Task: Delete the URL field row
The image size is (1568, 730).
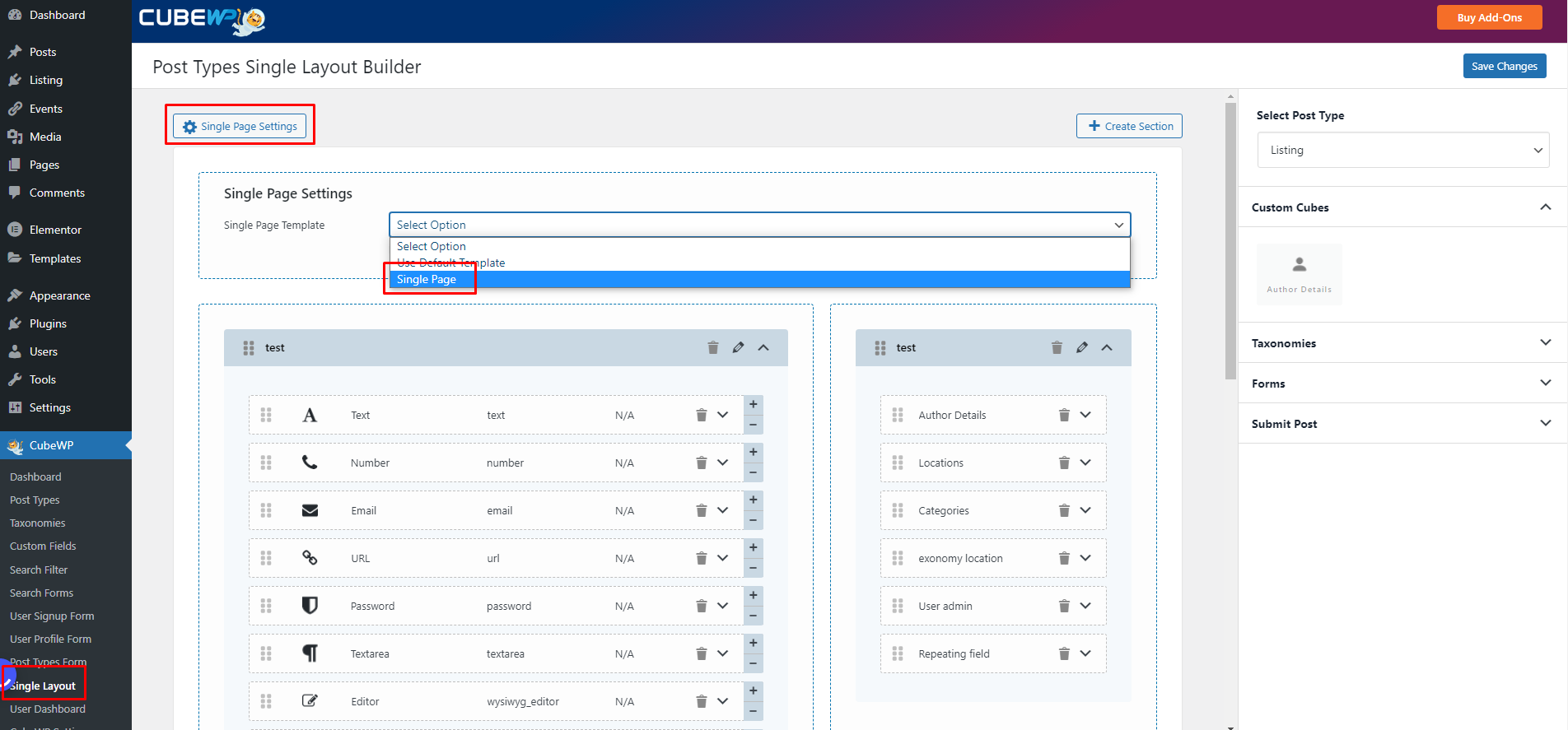Action: [702, 558]
